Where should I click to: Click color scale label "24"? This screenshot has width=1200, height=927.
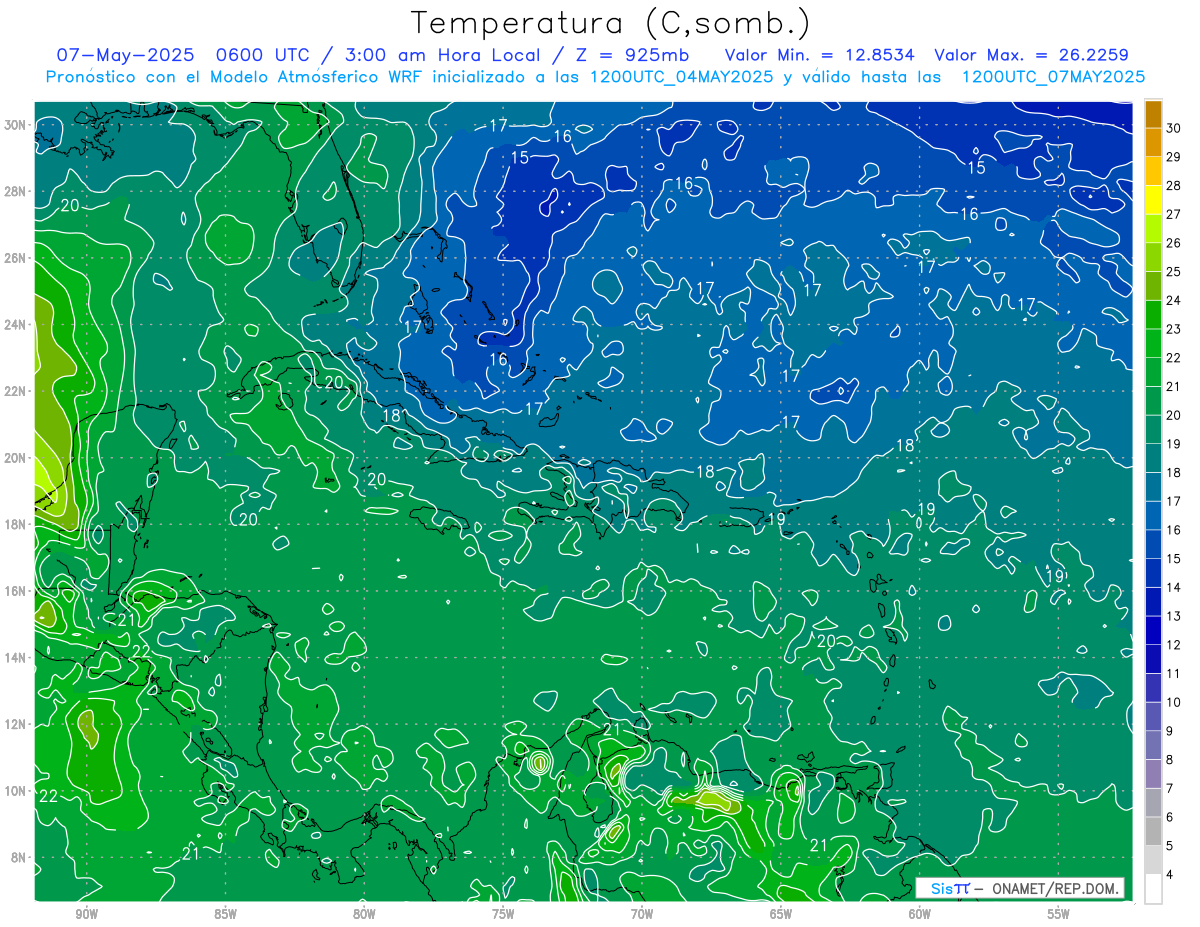click(1173, 300)
